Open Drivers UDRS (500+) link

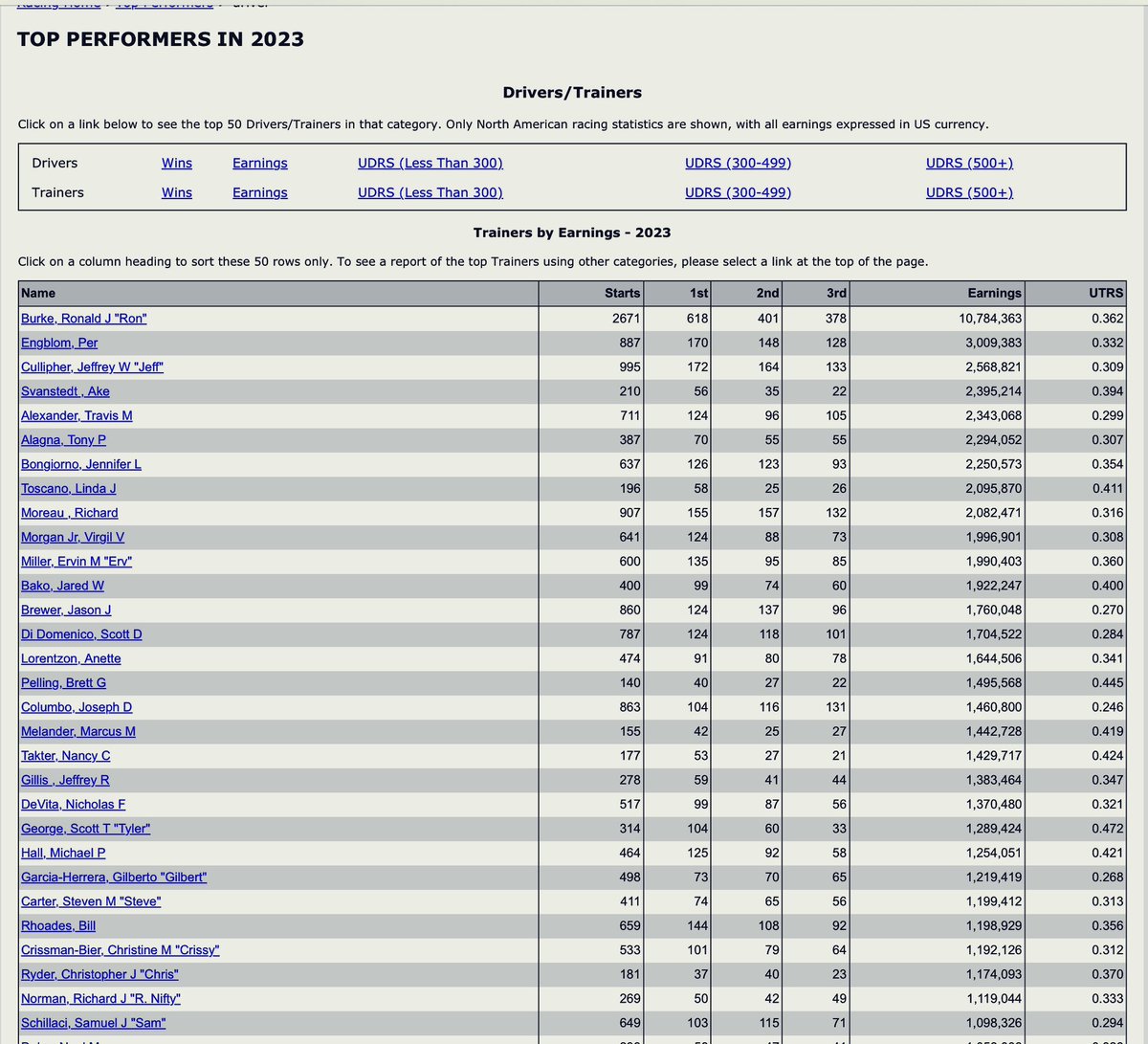(x=970, y=163)
